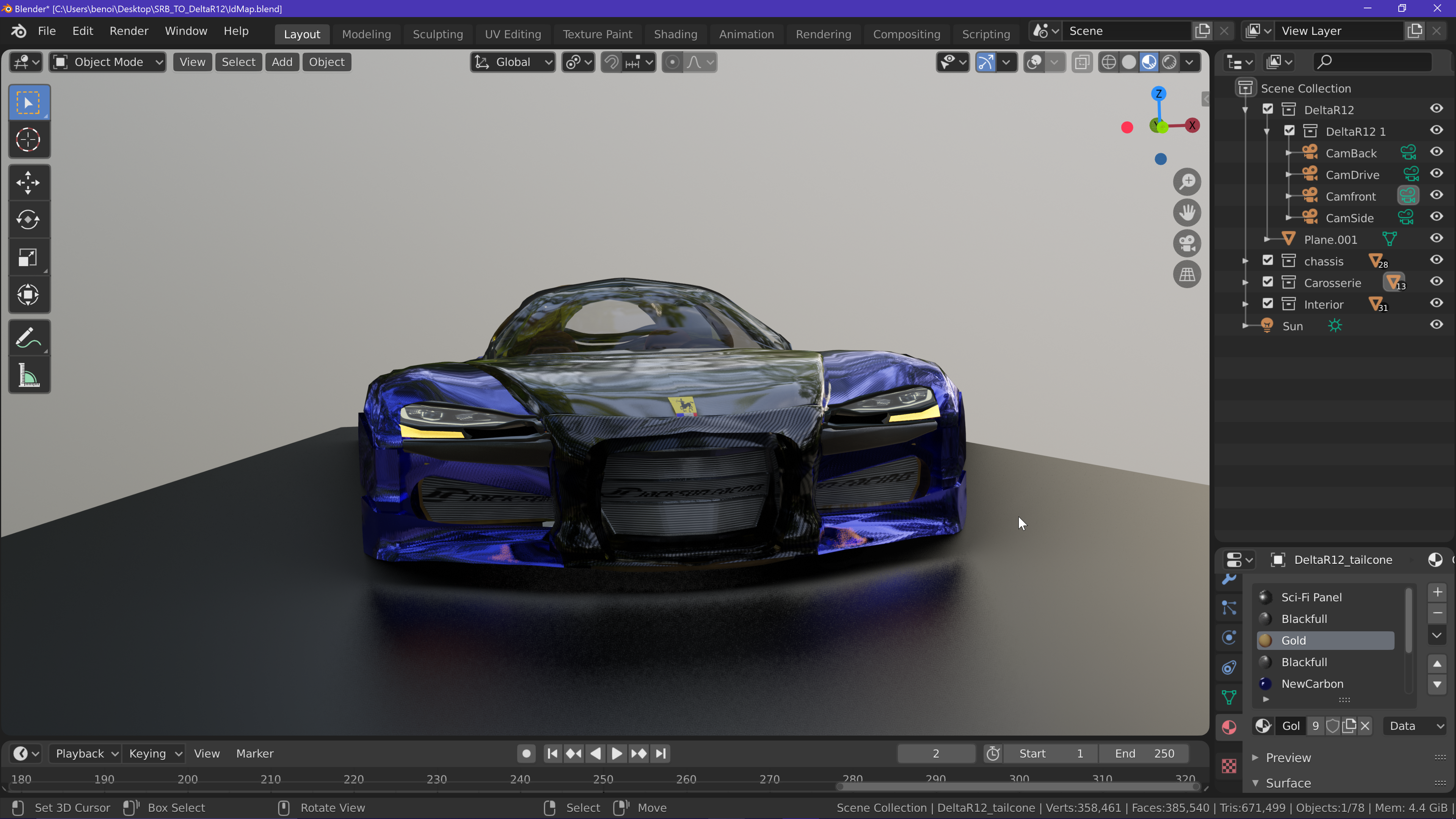1456x819 pixels.
Task: Pick the Measure ruler tool
Action: [x=28, y=375]
